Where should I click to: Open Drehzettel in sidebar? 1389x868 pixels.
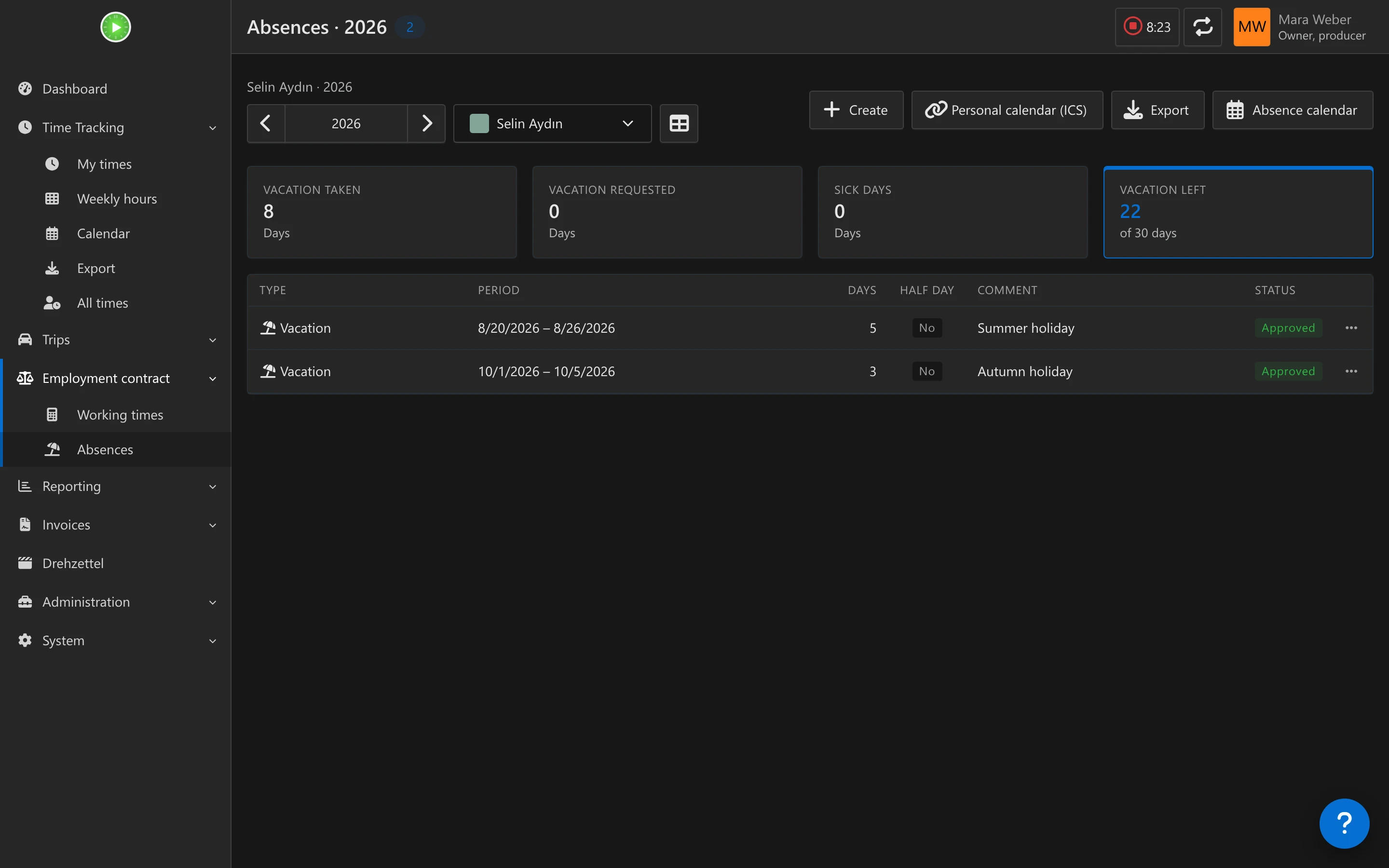[x=115, y=563]
